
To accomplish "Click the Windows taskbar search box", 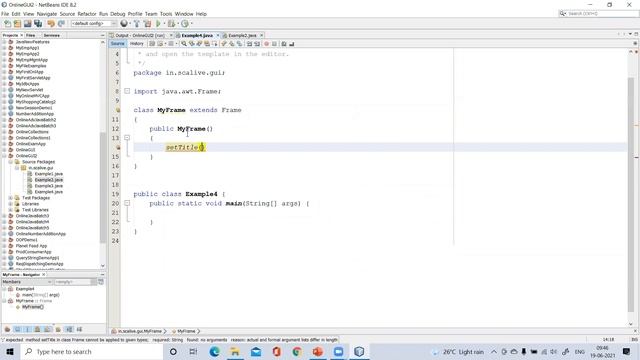I will (92, 351).
